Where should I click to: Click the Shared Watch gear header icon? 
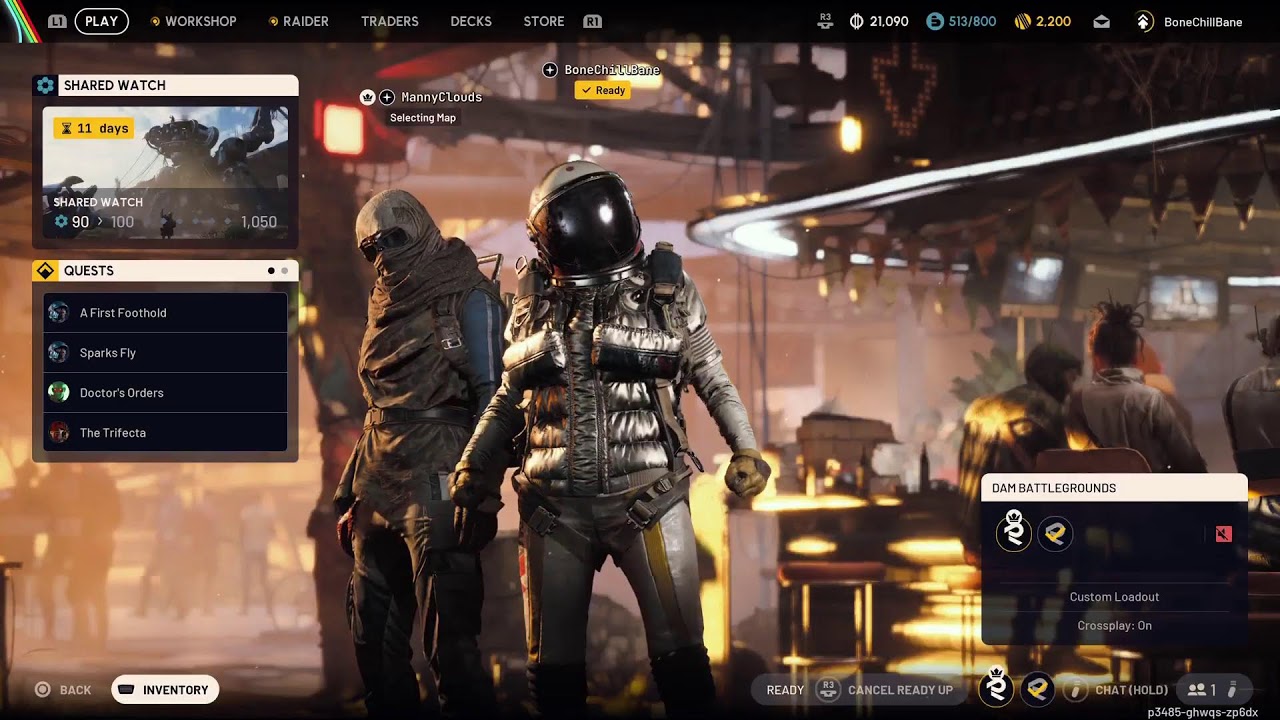point(45,85)
